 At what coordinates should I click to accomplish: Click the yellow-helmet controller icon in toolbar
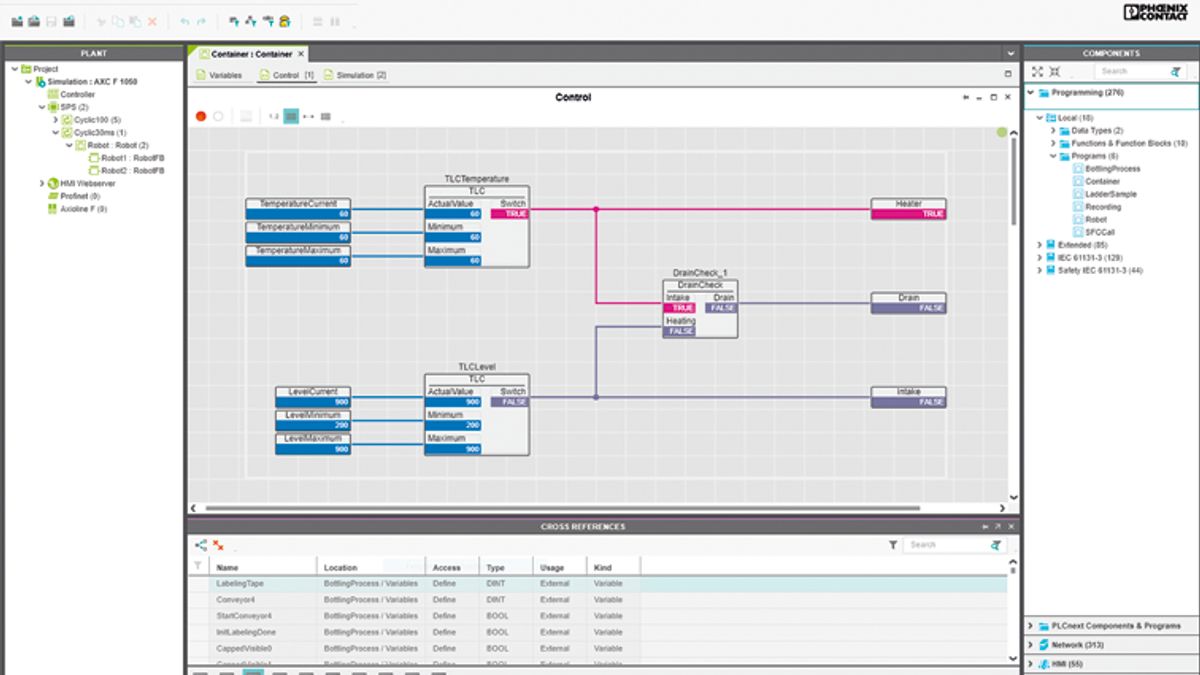click(285, 21)
